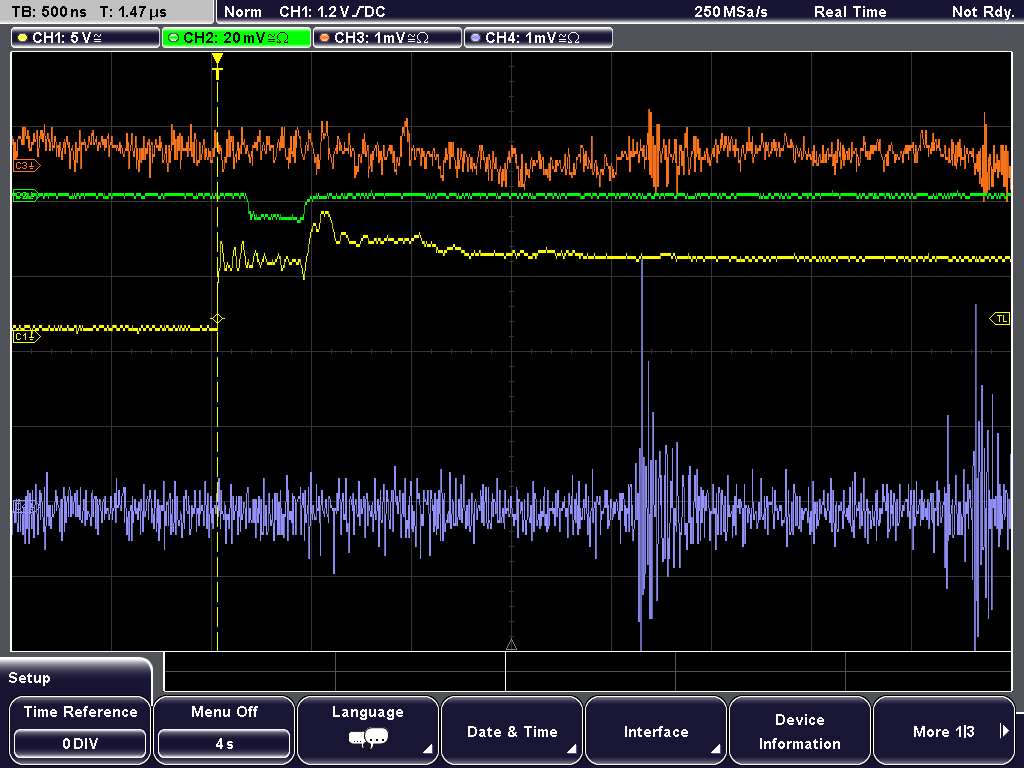
Task: Click the C1 ground level marker
Action: coord(26,336)
